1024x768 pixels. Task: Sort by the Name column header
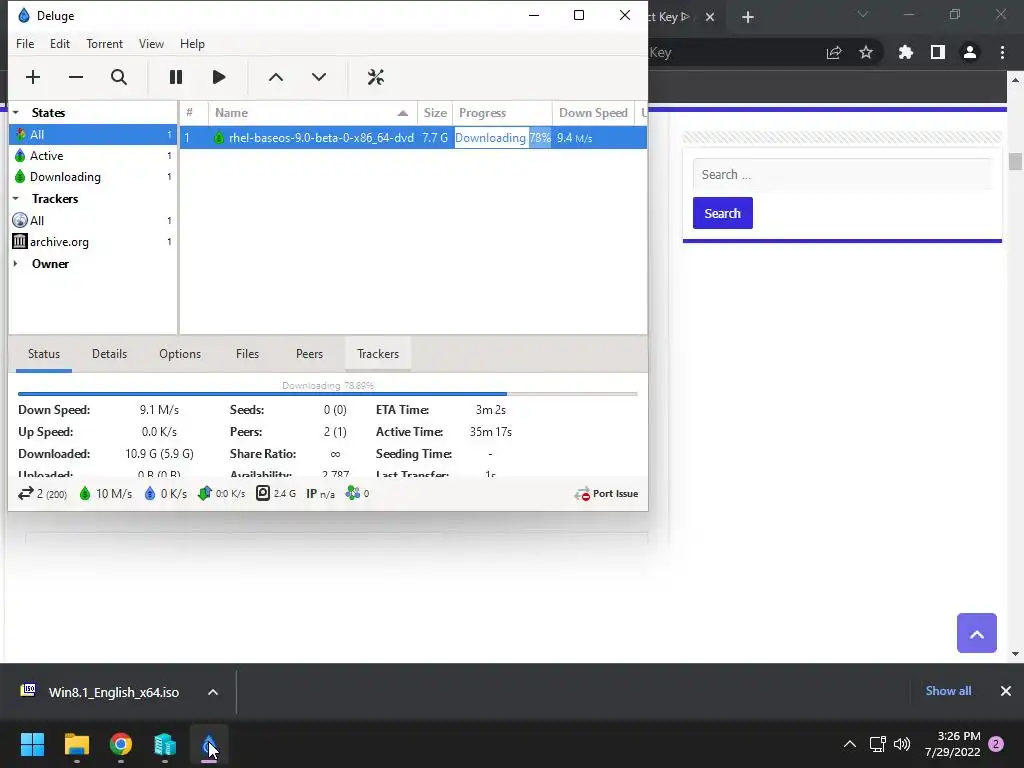pyautogui.click(x=312, y=112)
